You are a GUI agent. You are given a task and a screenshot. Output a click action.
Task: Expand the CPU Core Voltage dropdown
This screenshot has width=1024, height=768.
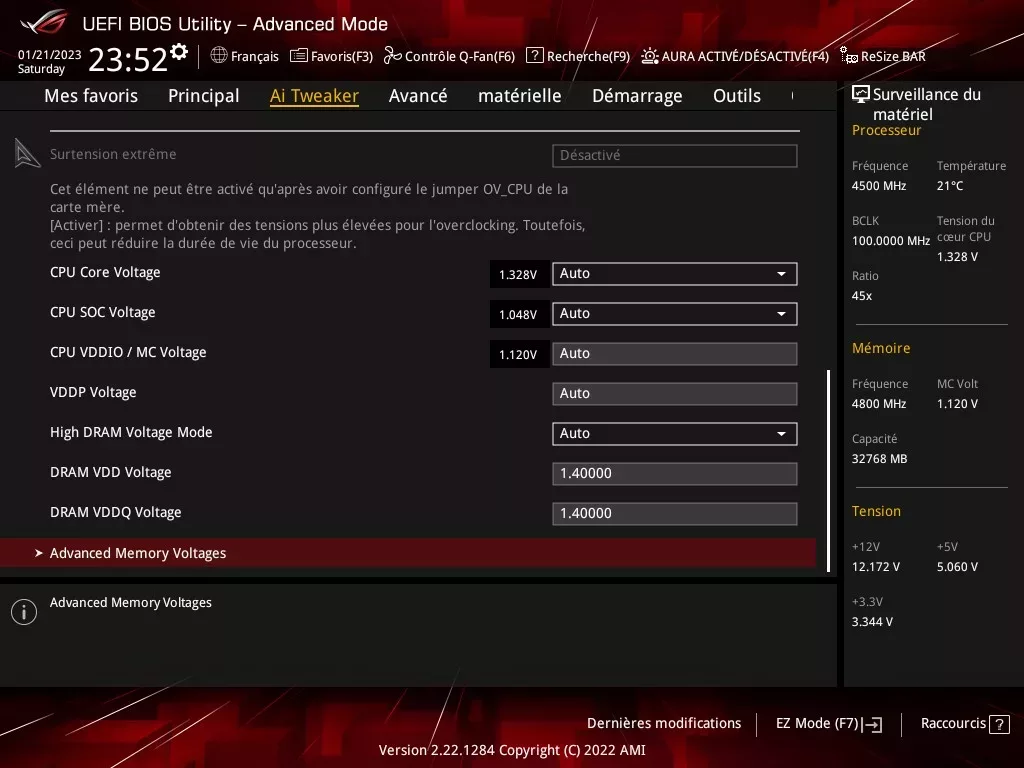coord(782,273)
